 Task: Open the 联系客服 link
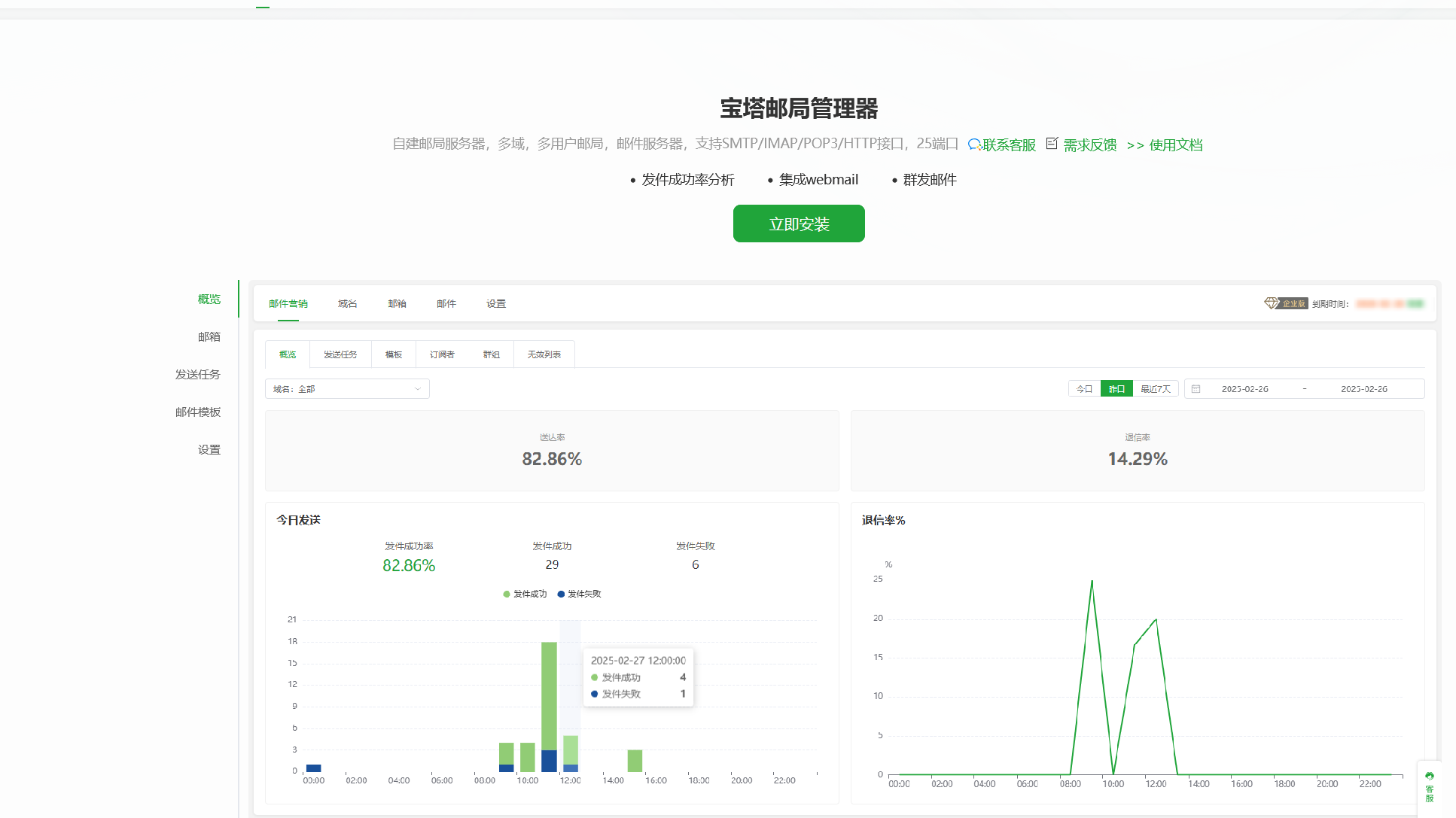[1009, 144]
